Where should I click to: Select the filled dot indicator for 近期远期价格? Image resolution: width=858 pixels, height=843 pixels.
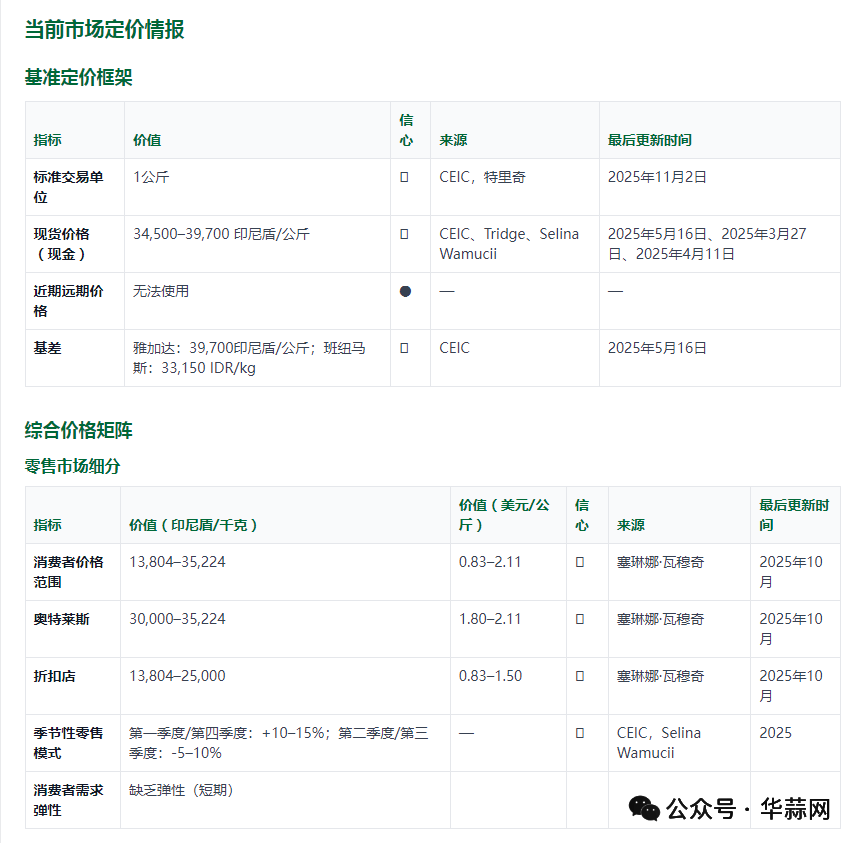point(405,291)
